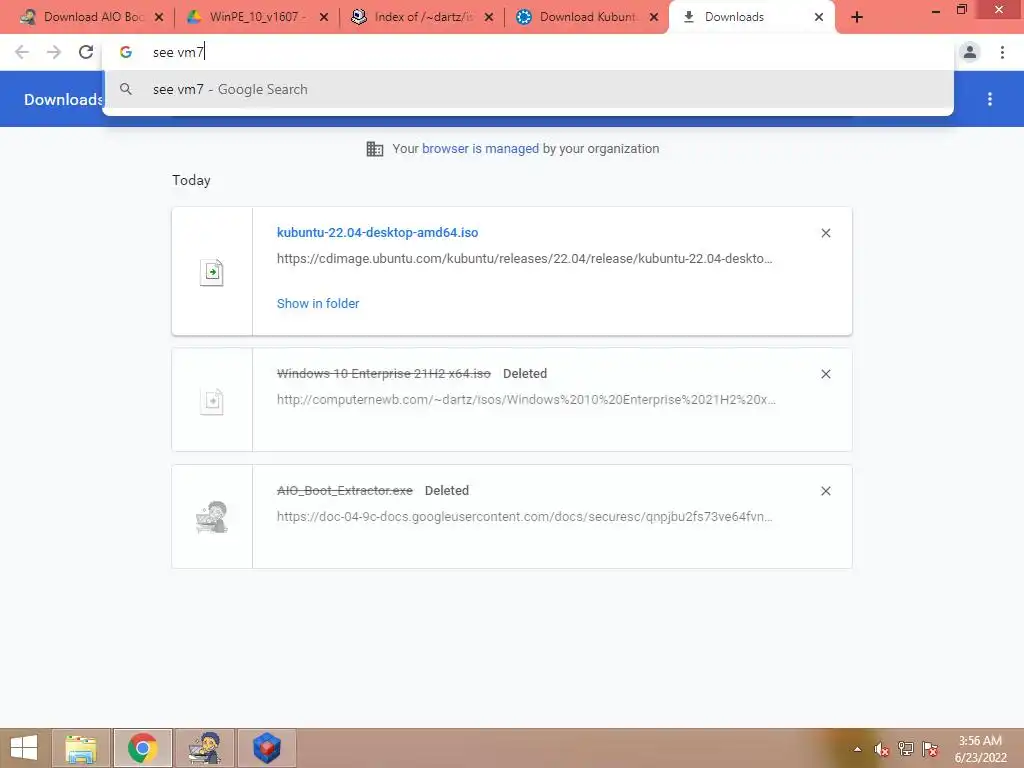
Task: Open the clock showing 3:56 AM
Action: point(980,749)
